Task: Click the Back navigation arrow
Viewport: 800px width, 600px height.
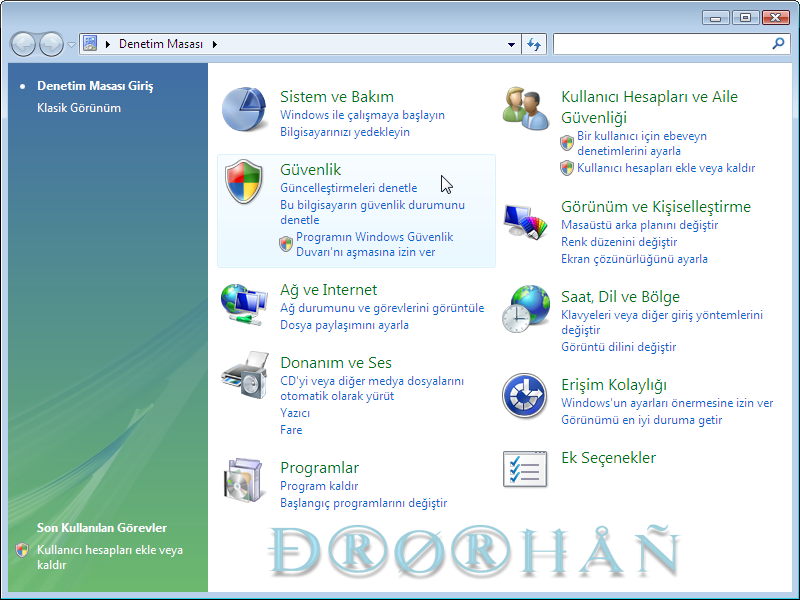Action: [x=23, y=44]
